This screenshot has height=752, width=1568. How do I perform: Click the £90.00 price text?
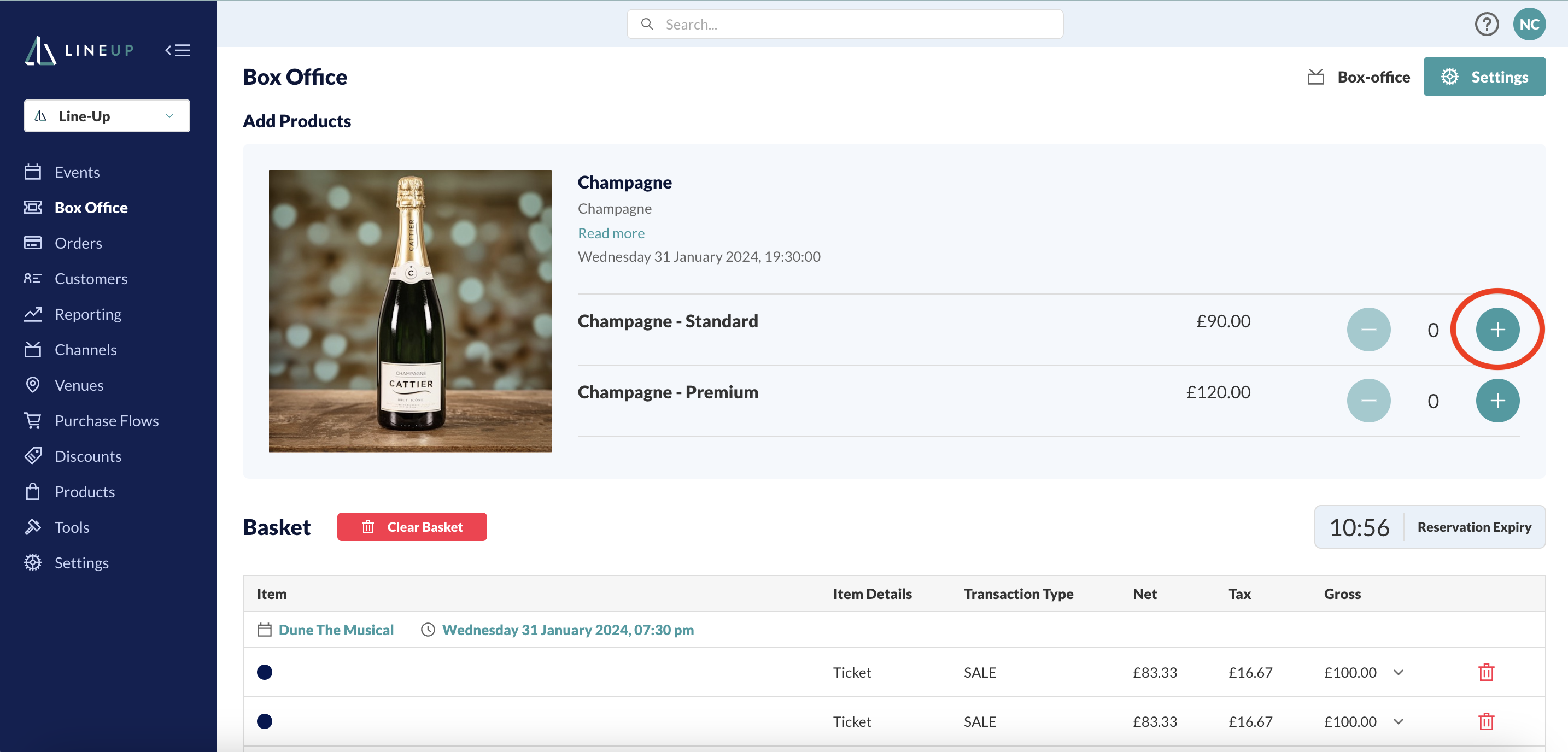[1223, 321]
